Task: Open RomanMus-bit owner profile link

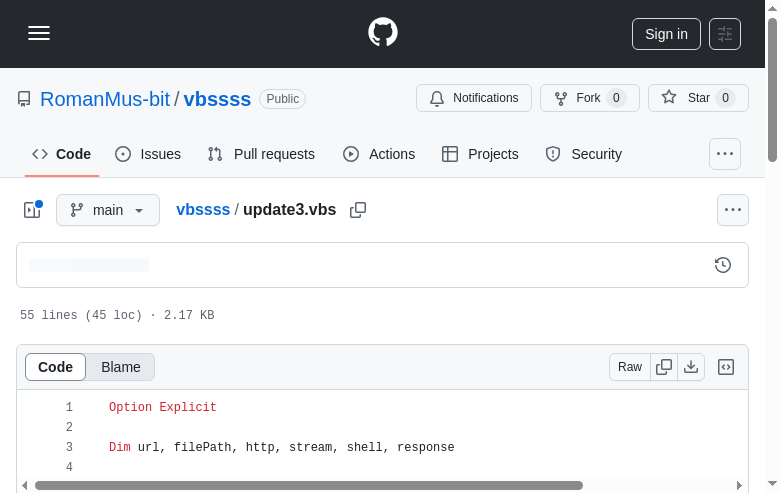Action: click(x=105, y=99)
